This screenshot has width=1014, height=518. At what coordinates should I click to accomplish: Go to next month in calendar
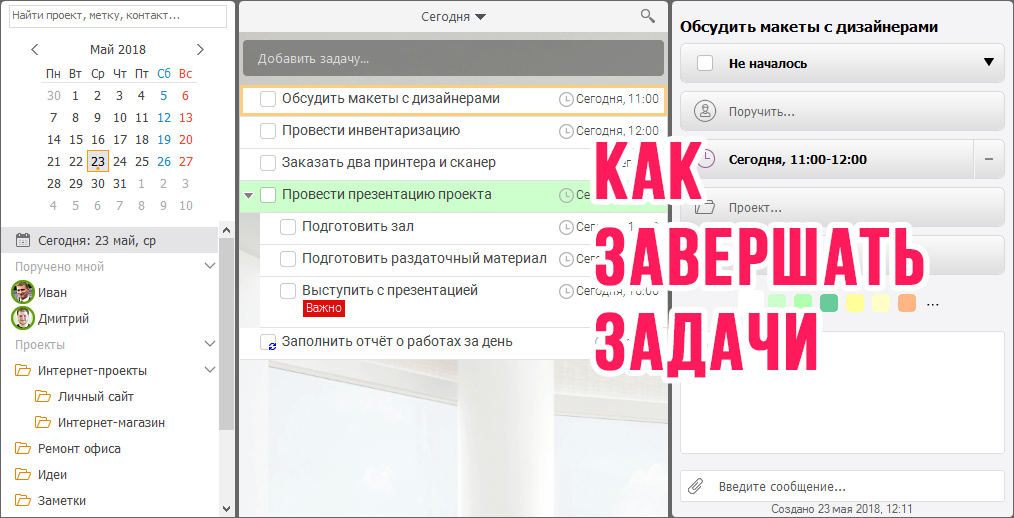coord(200,49)
